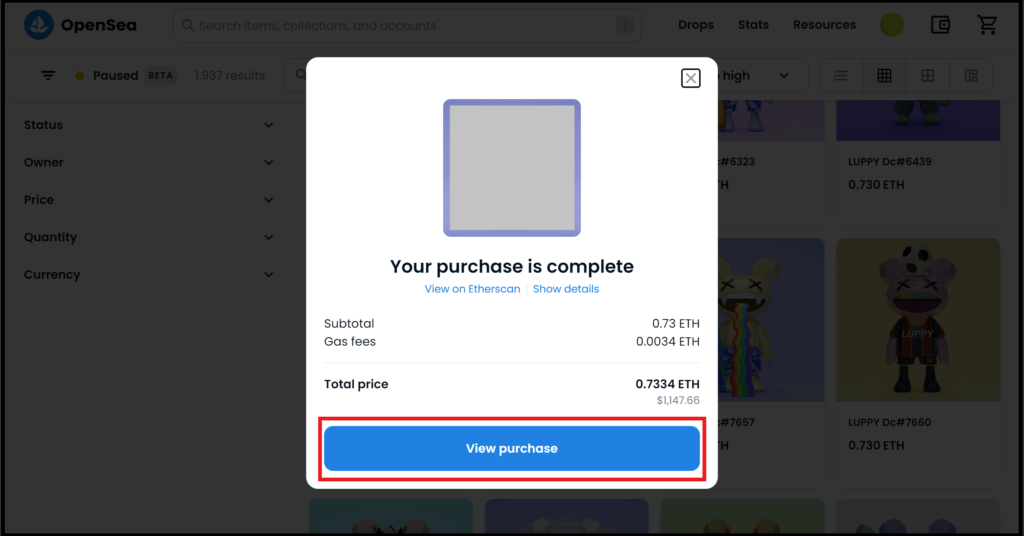This screenshot has width=1024, height=536.
Task: Toggle the filter sidebar icon
Action: pyautogui.click(x=48, y=76)
